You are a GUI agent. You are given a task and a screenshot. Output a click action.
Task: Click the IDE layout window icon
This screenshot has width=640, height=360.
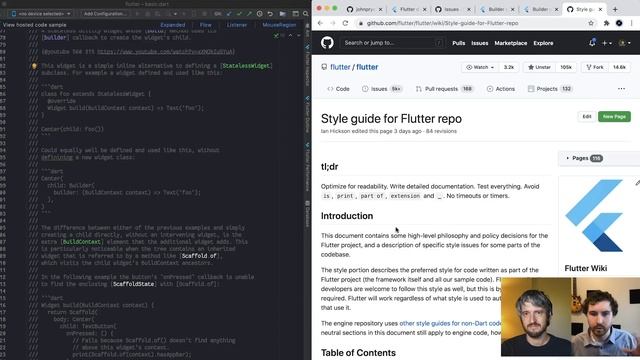[296, 14]
